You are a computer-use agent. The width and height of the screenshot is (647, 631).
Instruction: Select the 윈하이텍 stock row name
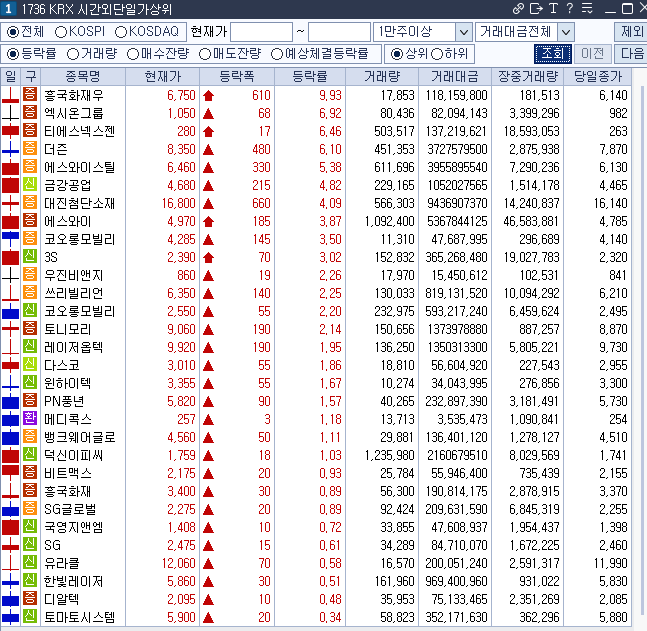(x=68, y=383)
